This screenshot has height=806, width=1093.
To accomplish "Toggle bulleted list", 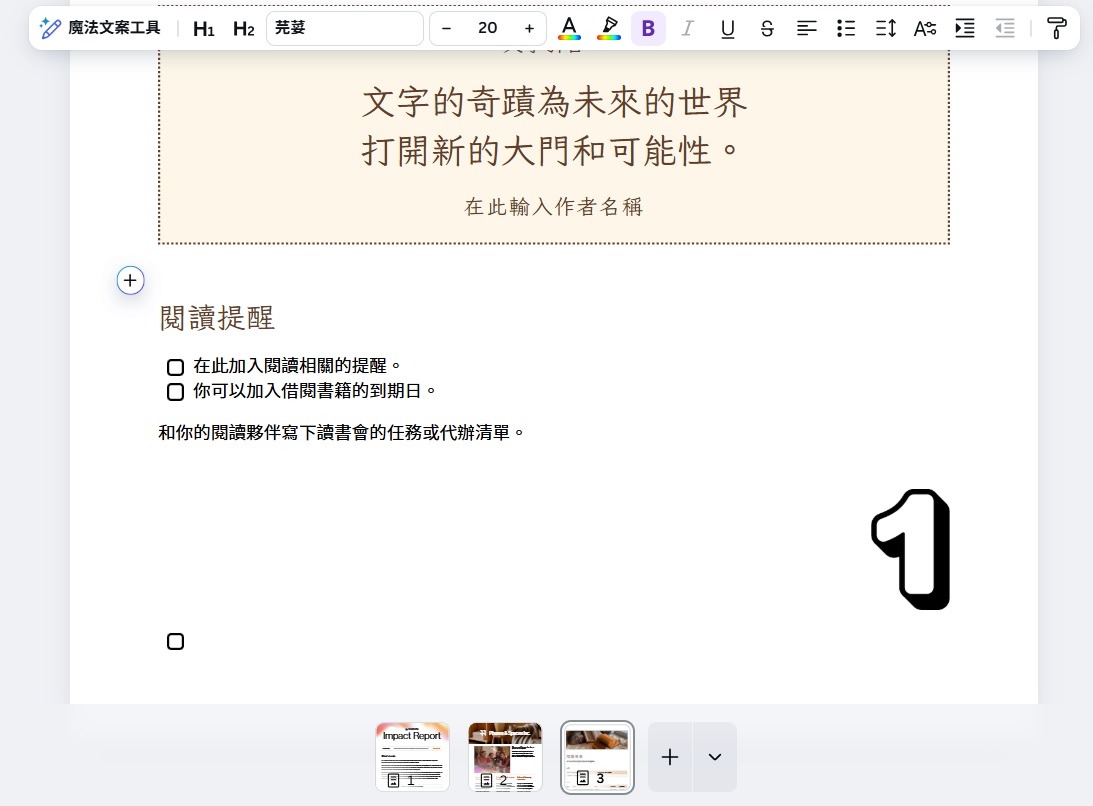I will (x=846, y=29).
